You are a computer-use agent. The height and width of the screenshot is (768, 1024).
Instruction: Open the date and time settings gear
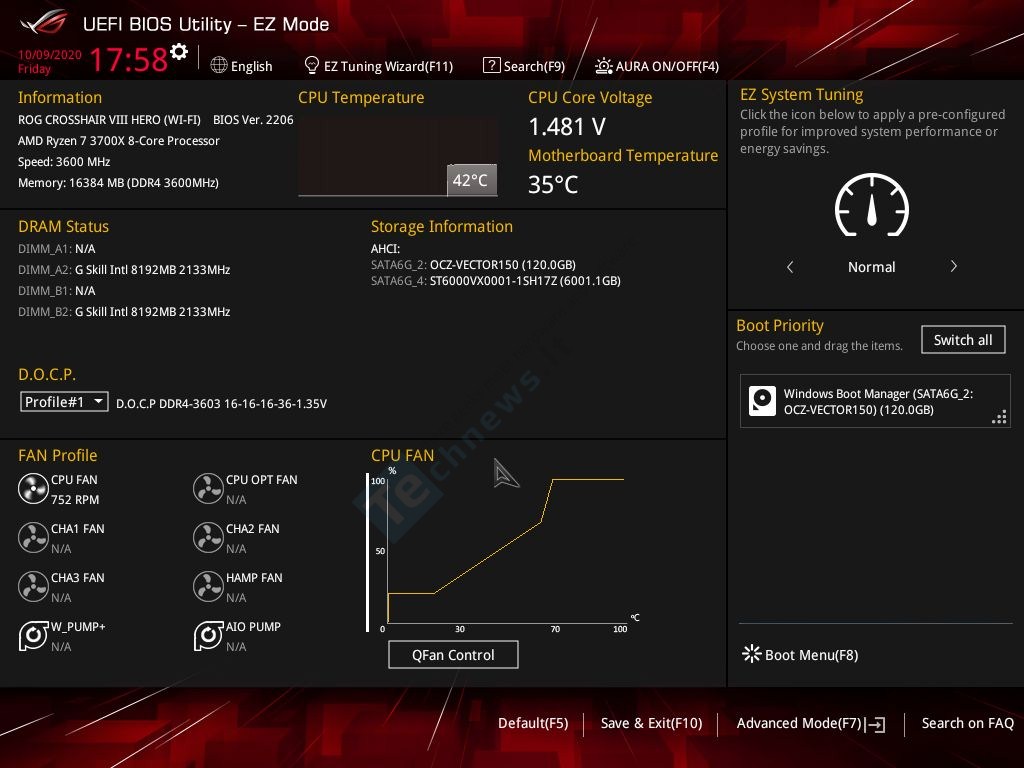(179, 52)
